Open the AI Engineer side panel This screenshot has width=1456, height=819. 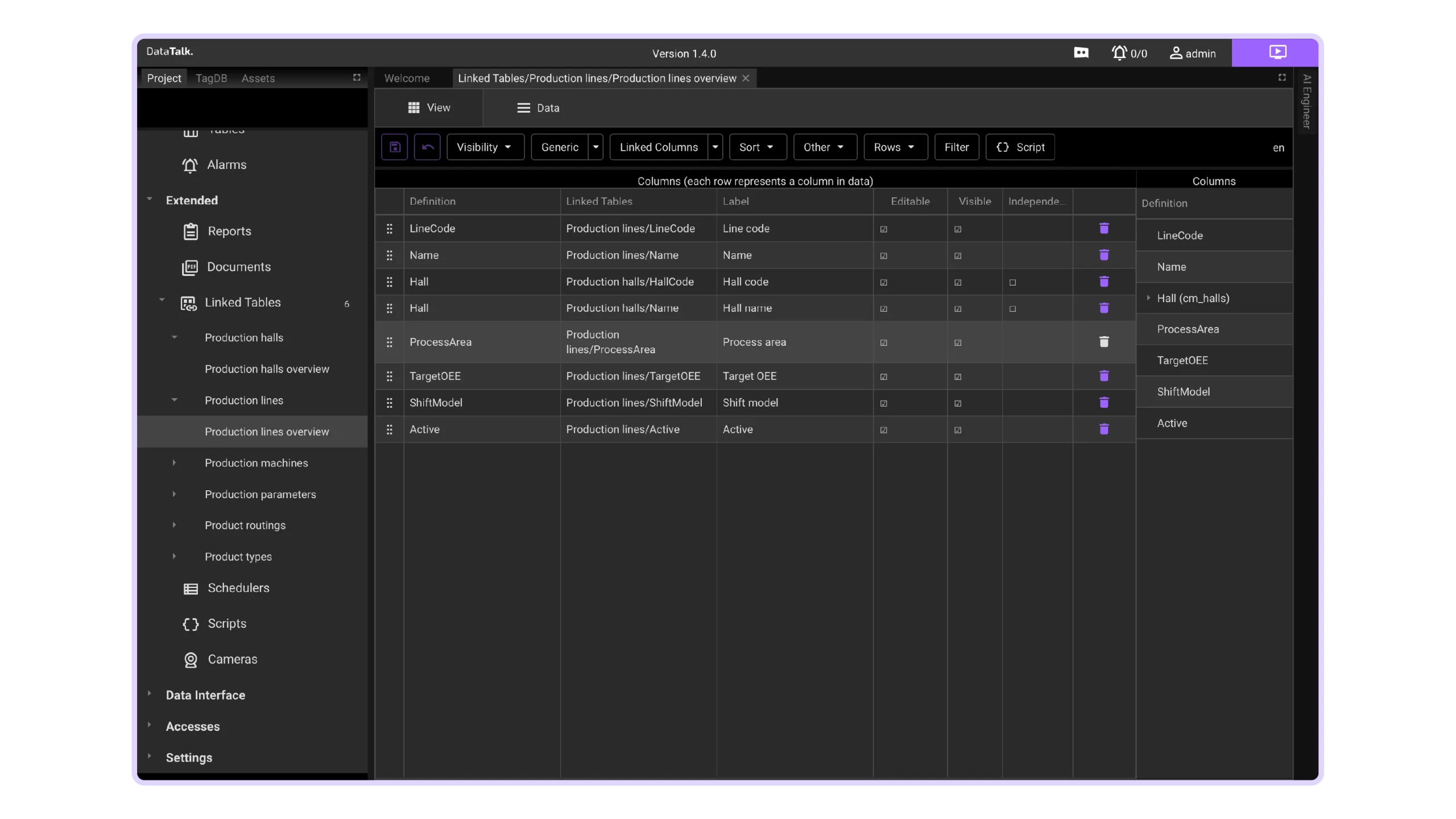1306,101
